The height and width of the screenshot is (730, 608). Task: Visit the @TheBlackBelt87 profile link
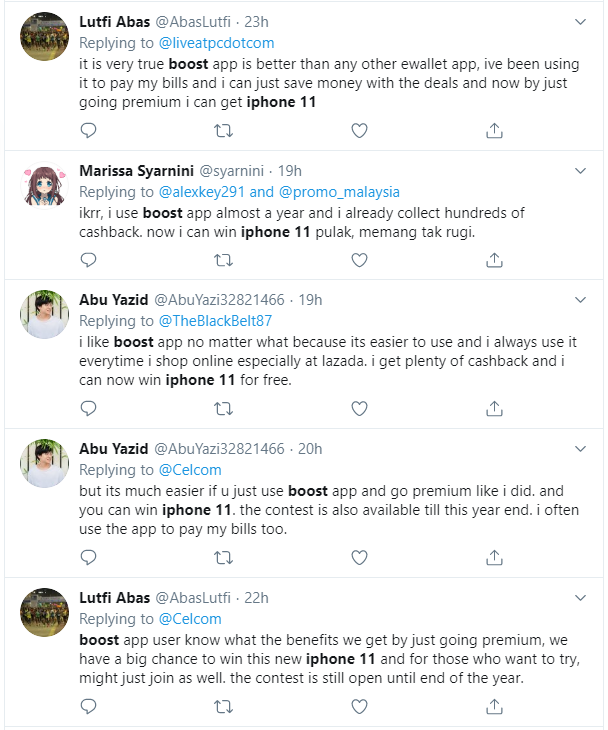[214, 321]
